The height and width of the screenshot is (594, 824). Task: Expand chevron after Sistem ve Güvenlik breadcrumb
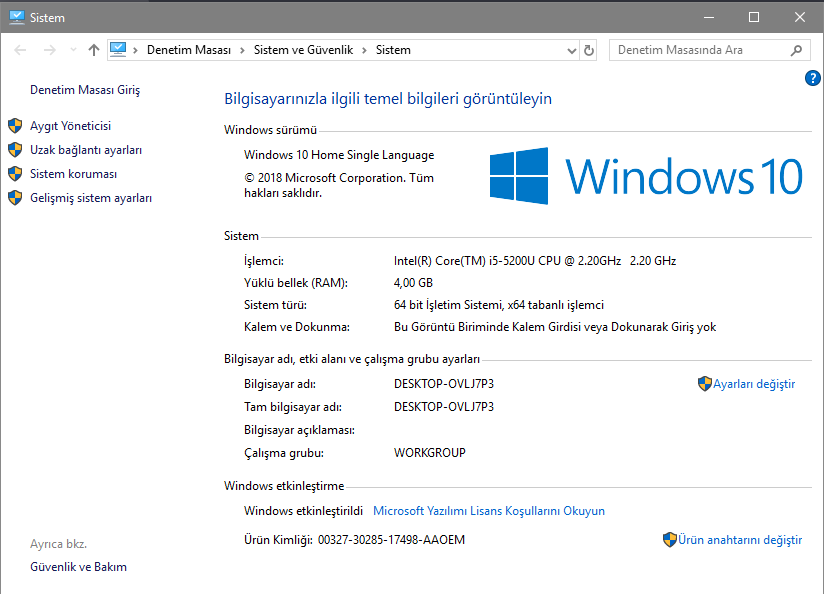pos(364,50)
